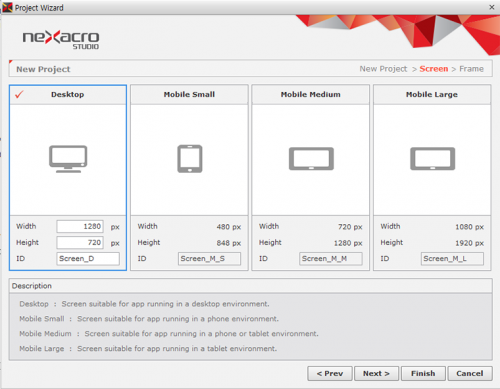Toggle the red checkmark on Desktop
This screenshot has height=389, width=500.
coord(19,95)
